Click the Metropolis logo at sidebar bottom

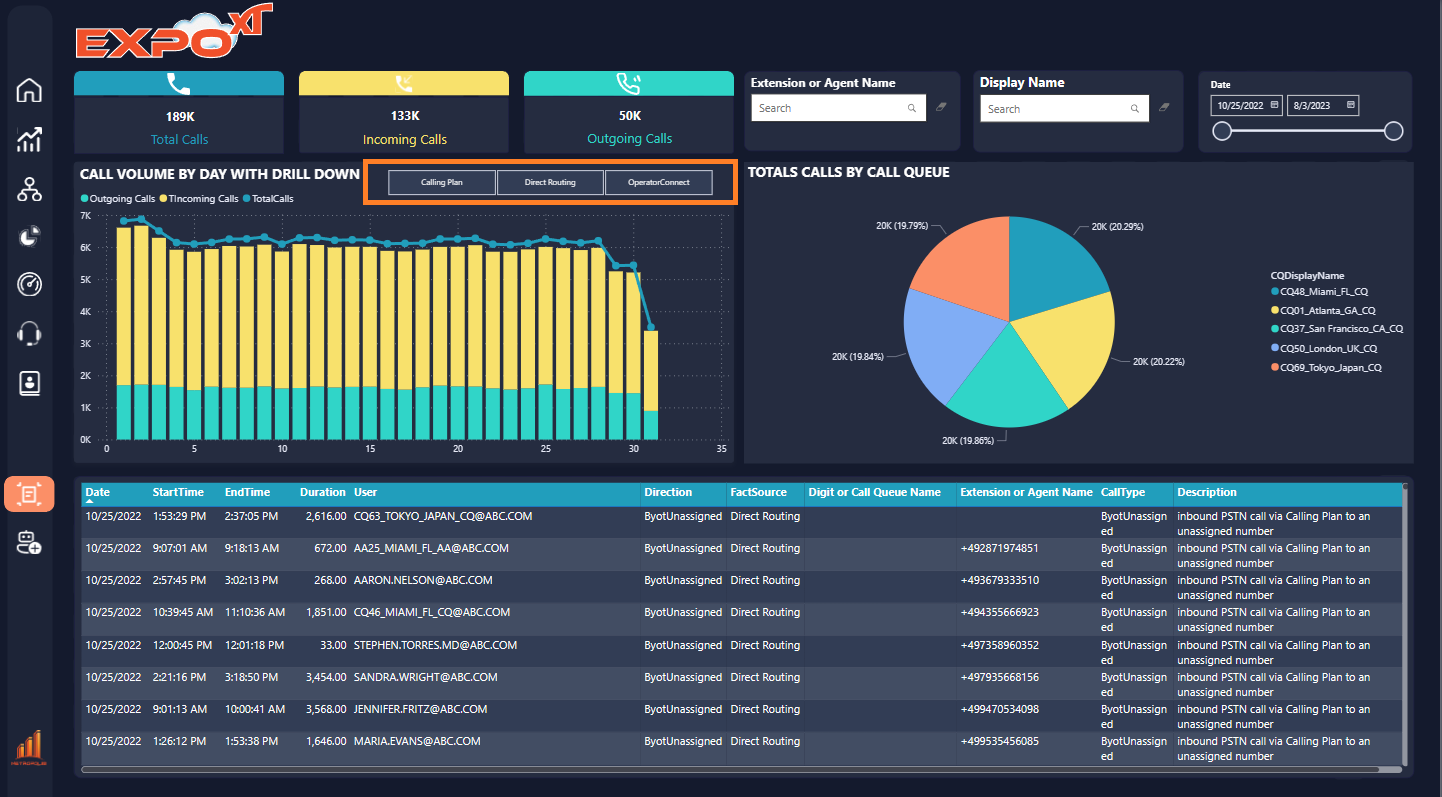click(x=28, y=747)
